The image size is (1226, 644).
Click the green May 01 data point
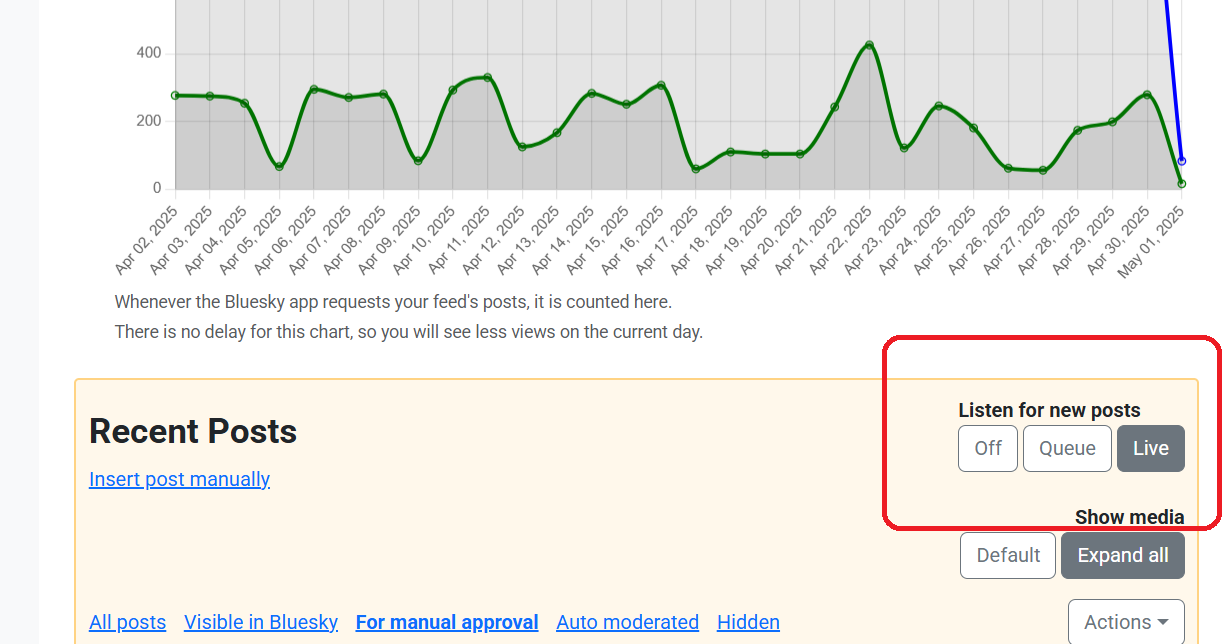point(1181,184)
